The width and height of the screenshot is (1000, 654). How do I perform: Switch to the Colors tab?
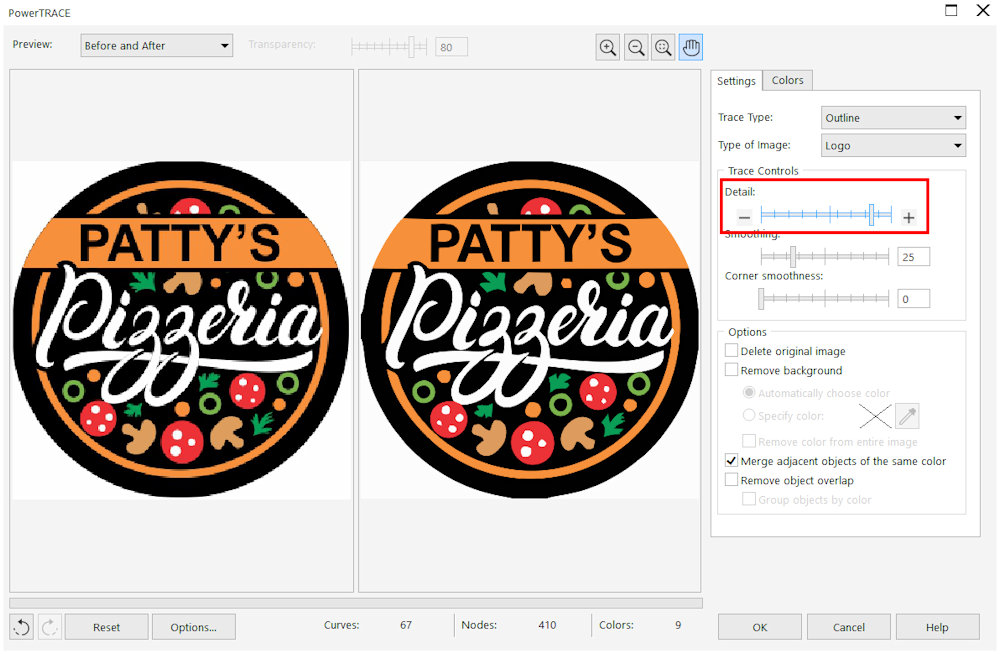pyautogui.click(x=787, y=81)
